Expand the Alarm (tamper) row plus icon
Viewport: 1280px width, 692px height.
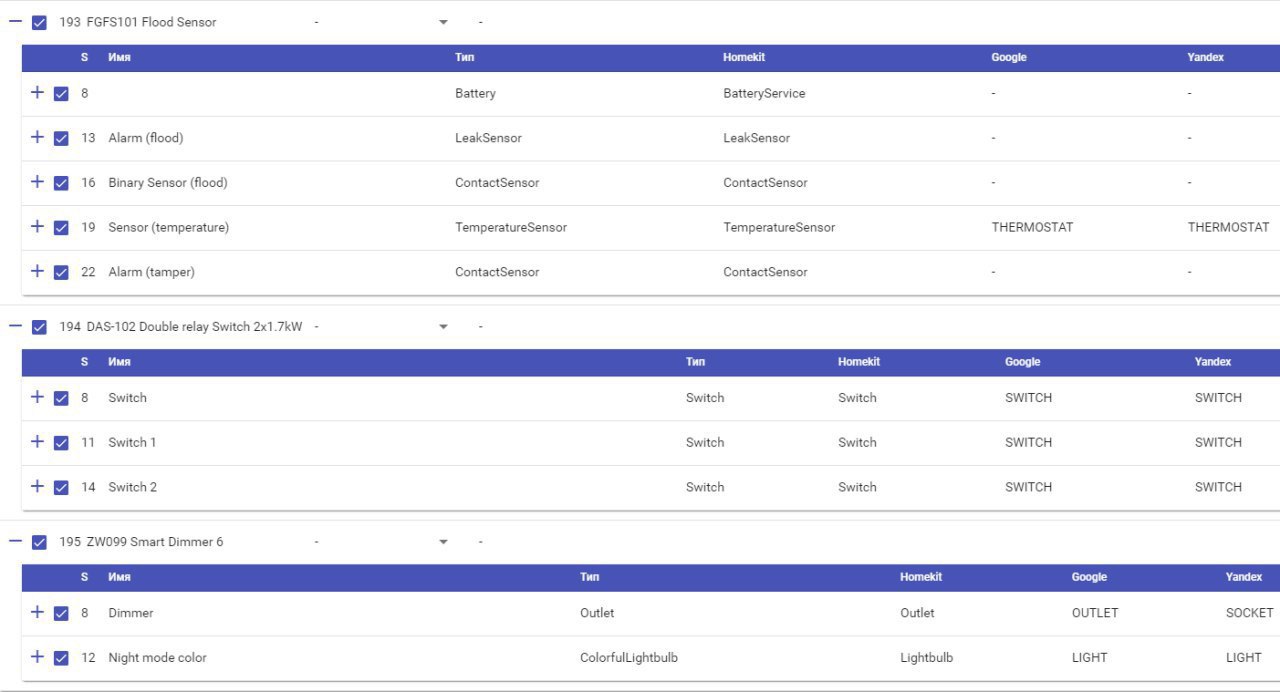pyautogui.click(x=37, y=271)
